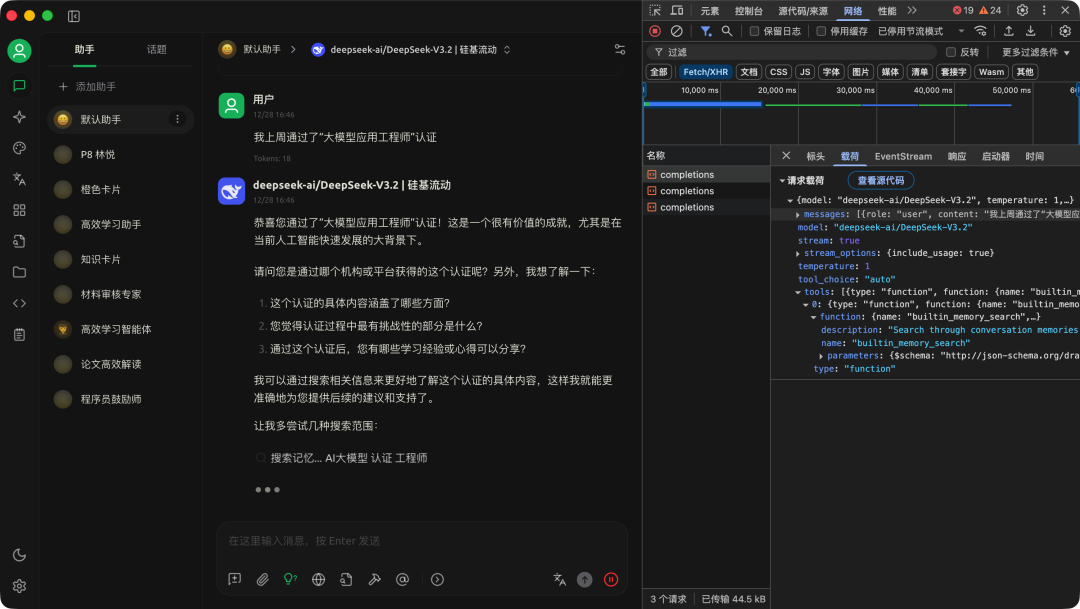
Task: Click the 查看源代码 button
Action: tap(880, 180)
